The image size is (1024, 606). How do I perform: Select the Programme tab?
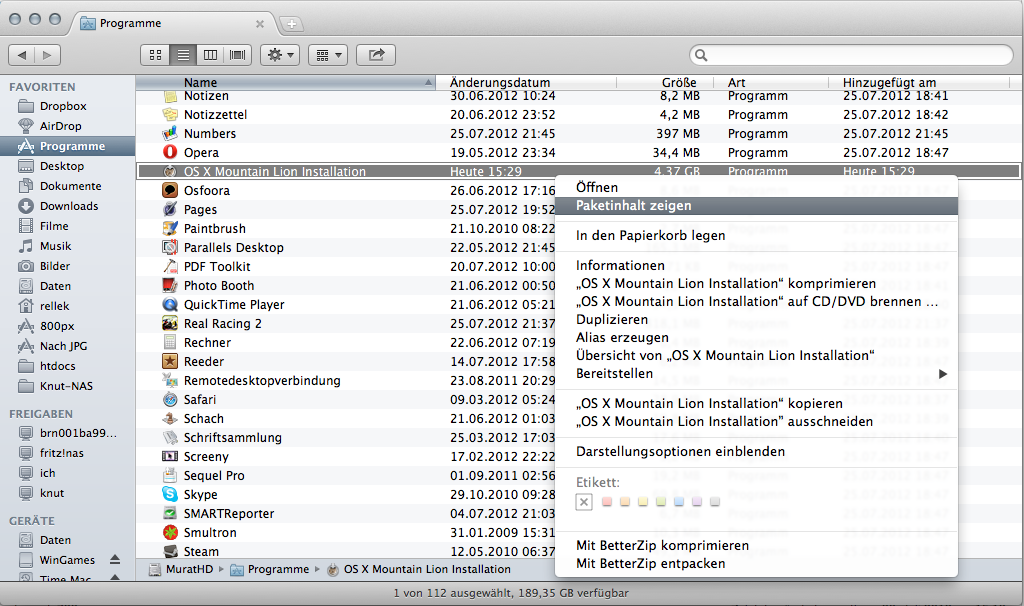pyautogui.click(x=172, y=24)
